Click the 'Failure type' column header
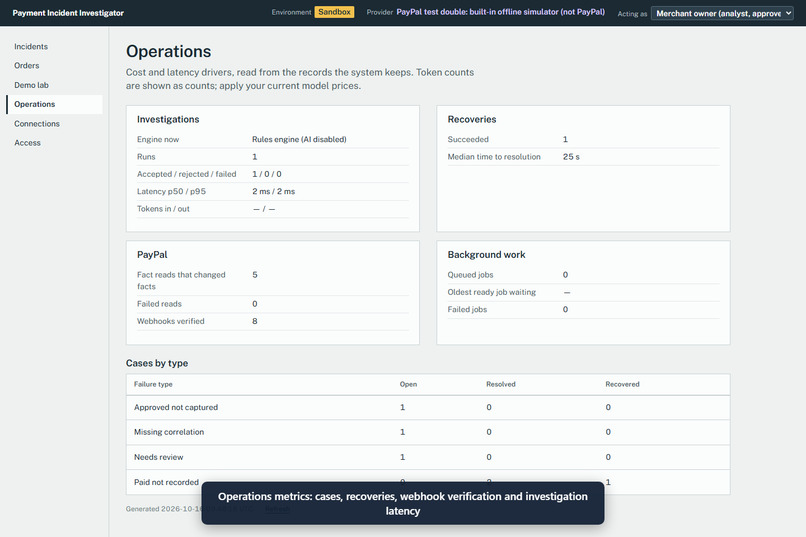Viewport: 806px width, 537px height. (153, 384)
